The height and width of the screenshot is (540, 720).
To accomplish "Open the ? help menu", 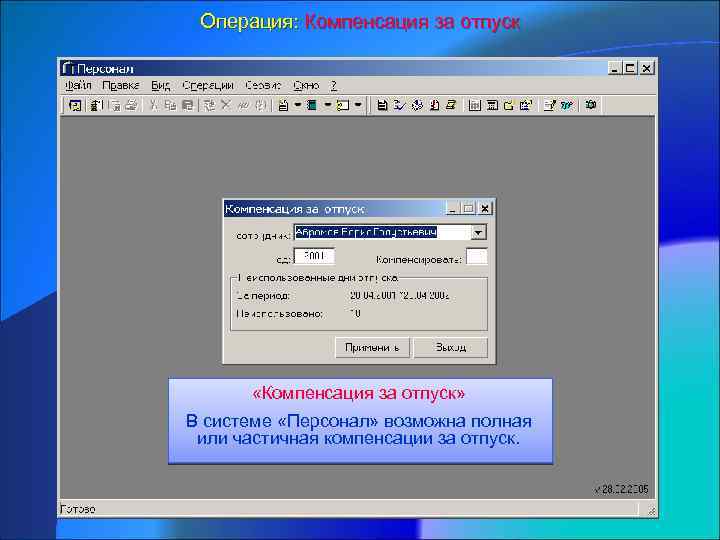I will 334,85.
